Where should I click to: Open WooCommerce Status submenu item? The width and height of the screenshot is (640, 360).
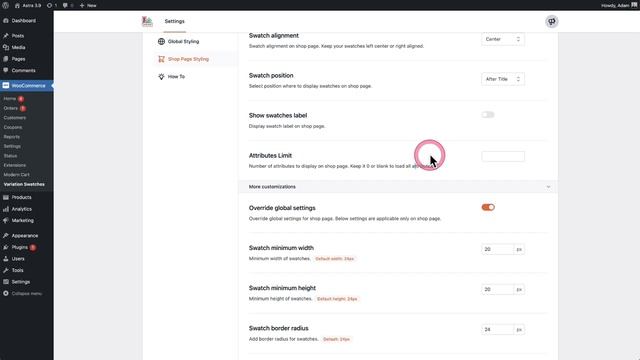point(10,156)
